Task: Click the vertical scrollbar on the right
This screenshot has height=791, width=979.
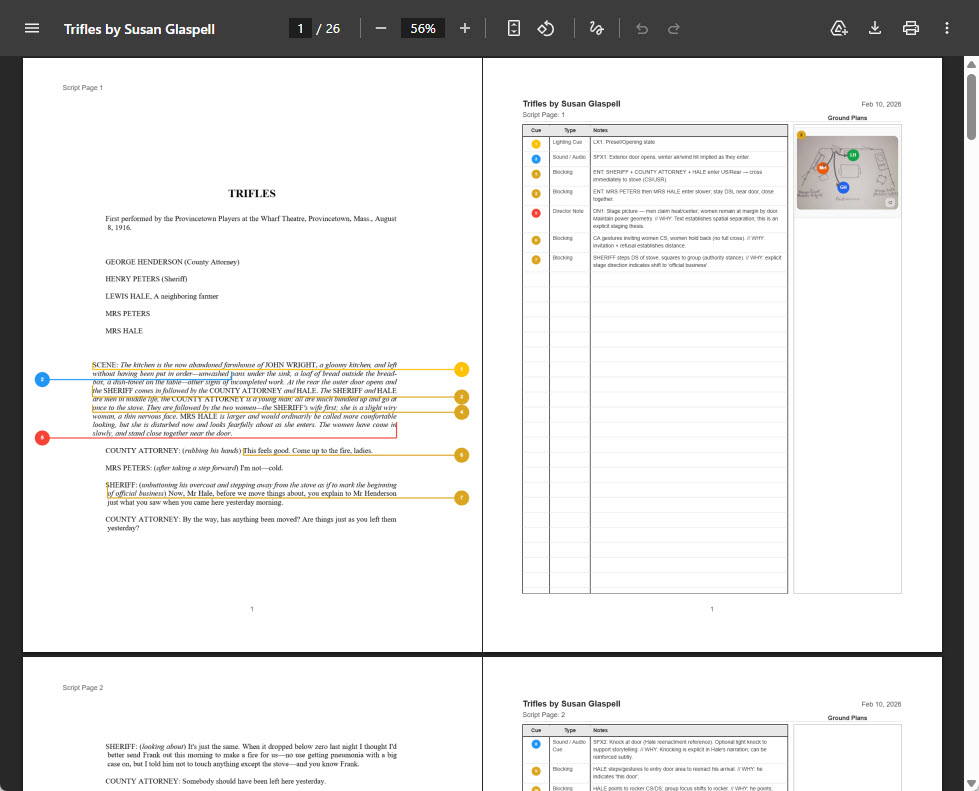Action: point(968,104)
